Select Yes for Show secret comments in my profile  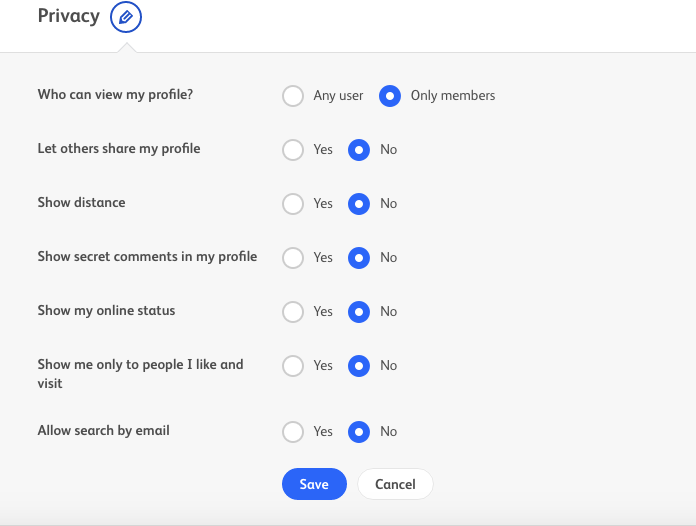[293, 258]
